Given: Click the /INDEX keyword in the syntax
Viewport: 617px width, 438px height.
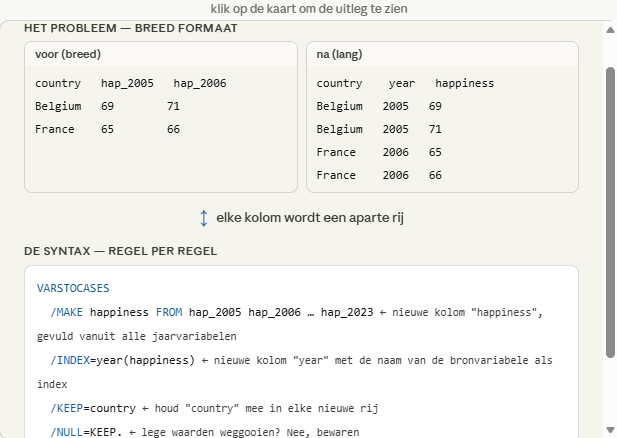Looking at the screenshot, I should point(70,360).
